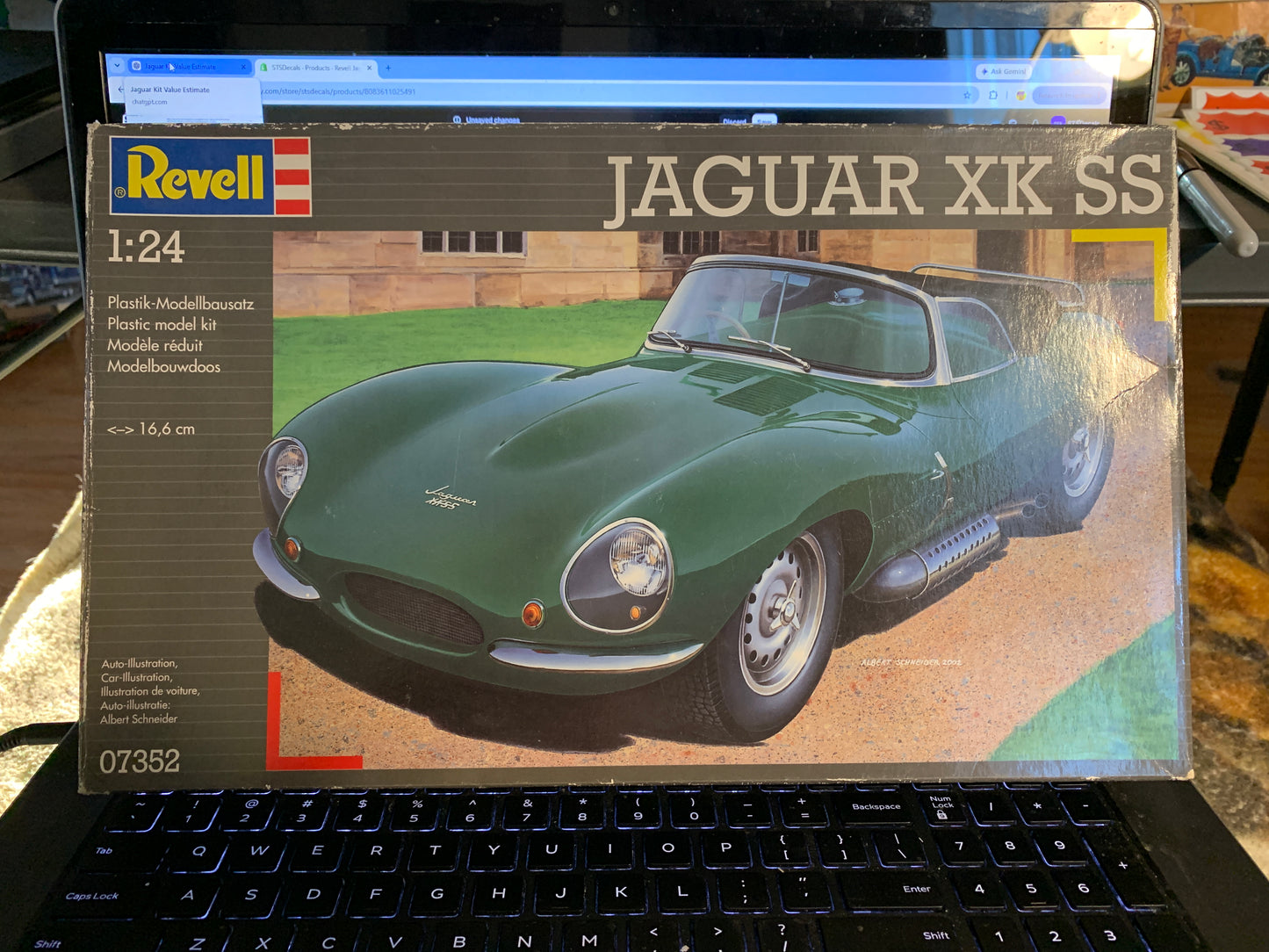This screenshot has height=952, width=1269.
Task: Open the Chrome profile avatar
Action: coord(1020,95)
